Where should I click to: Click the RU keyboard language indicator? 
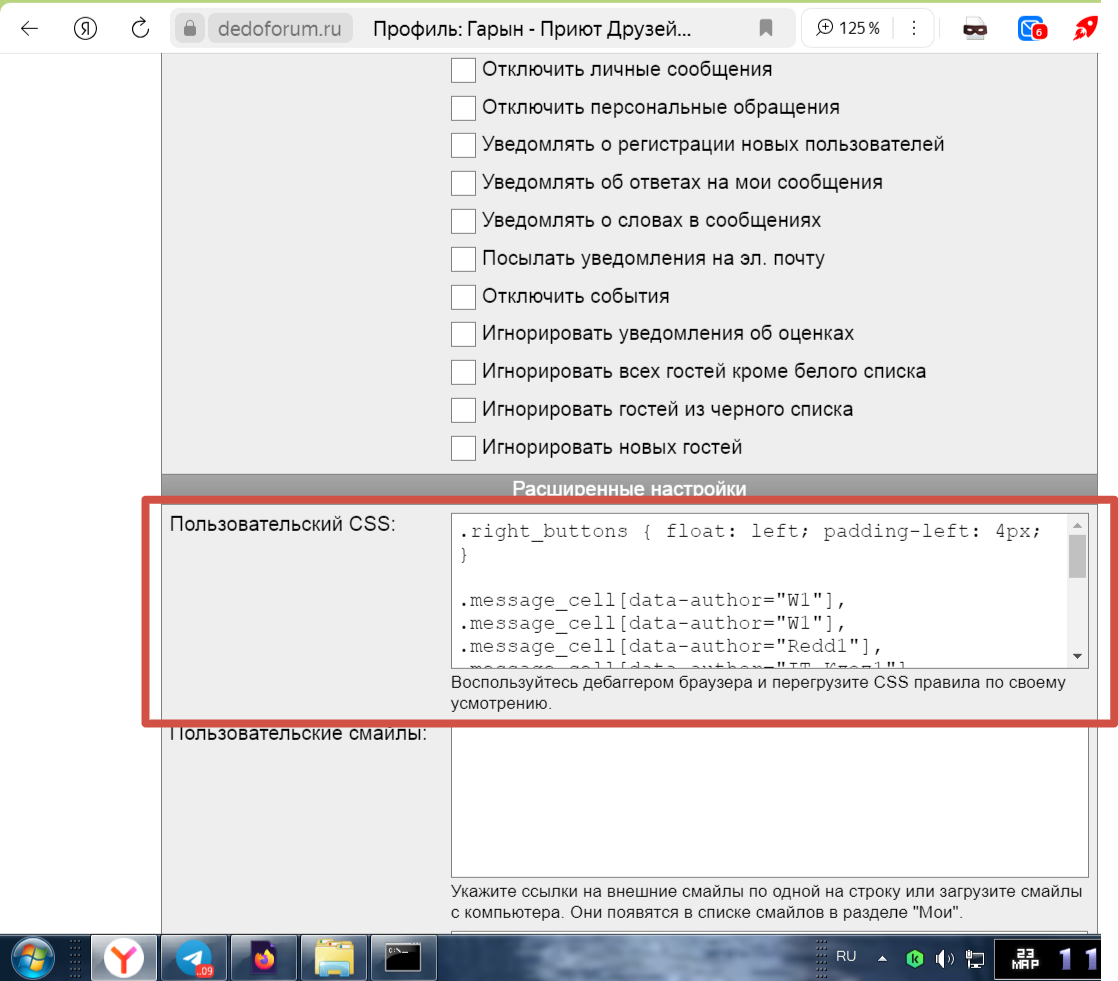[x=846, y=956]
